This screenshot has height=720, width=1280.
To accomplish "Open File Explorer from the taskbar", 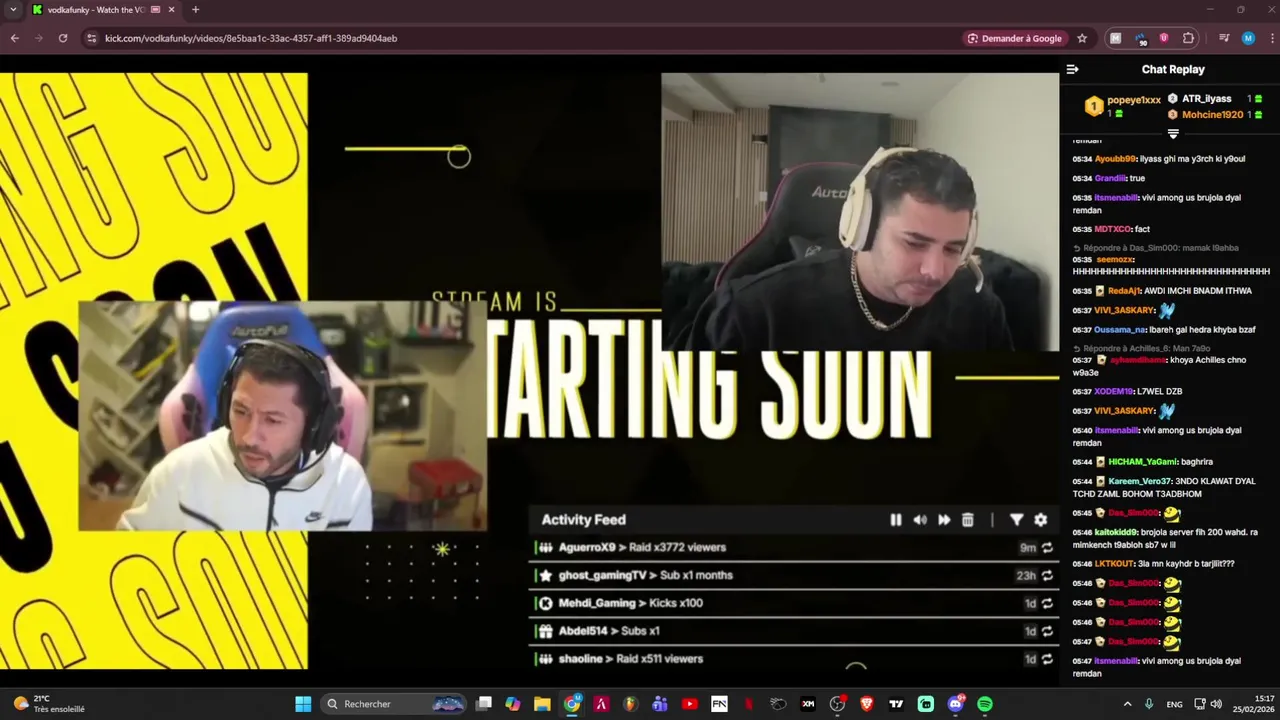I will (542, 704).
